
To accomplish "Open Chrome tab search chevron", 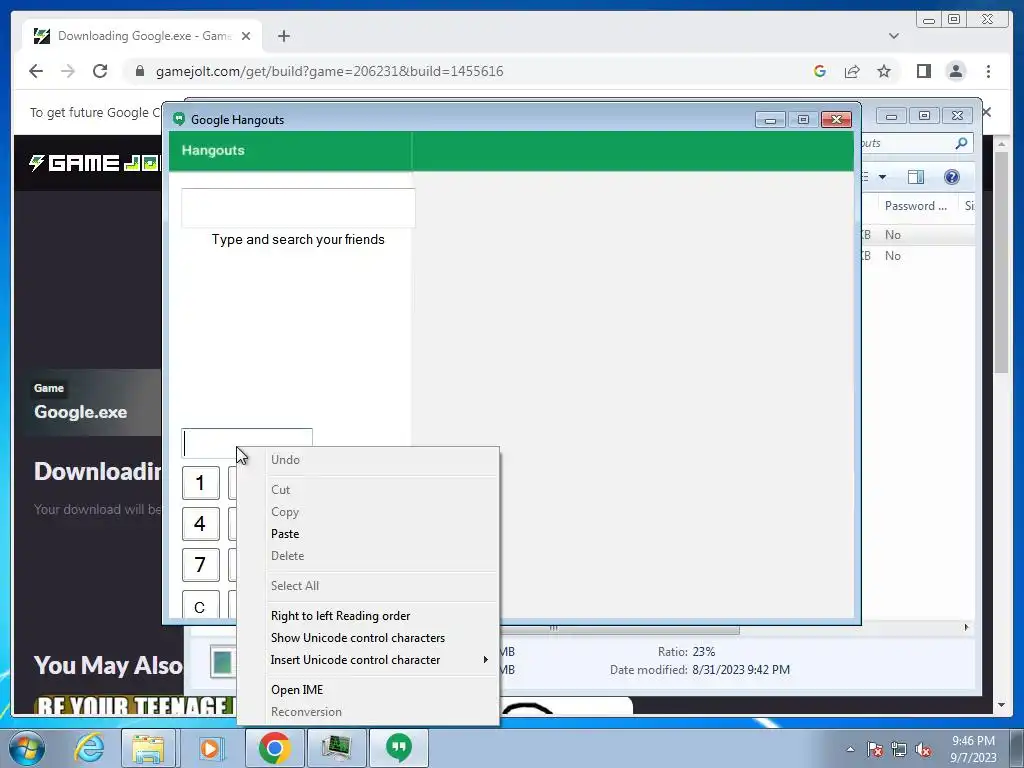I will (x=893, y=36).
